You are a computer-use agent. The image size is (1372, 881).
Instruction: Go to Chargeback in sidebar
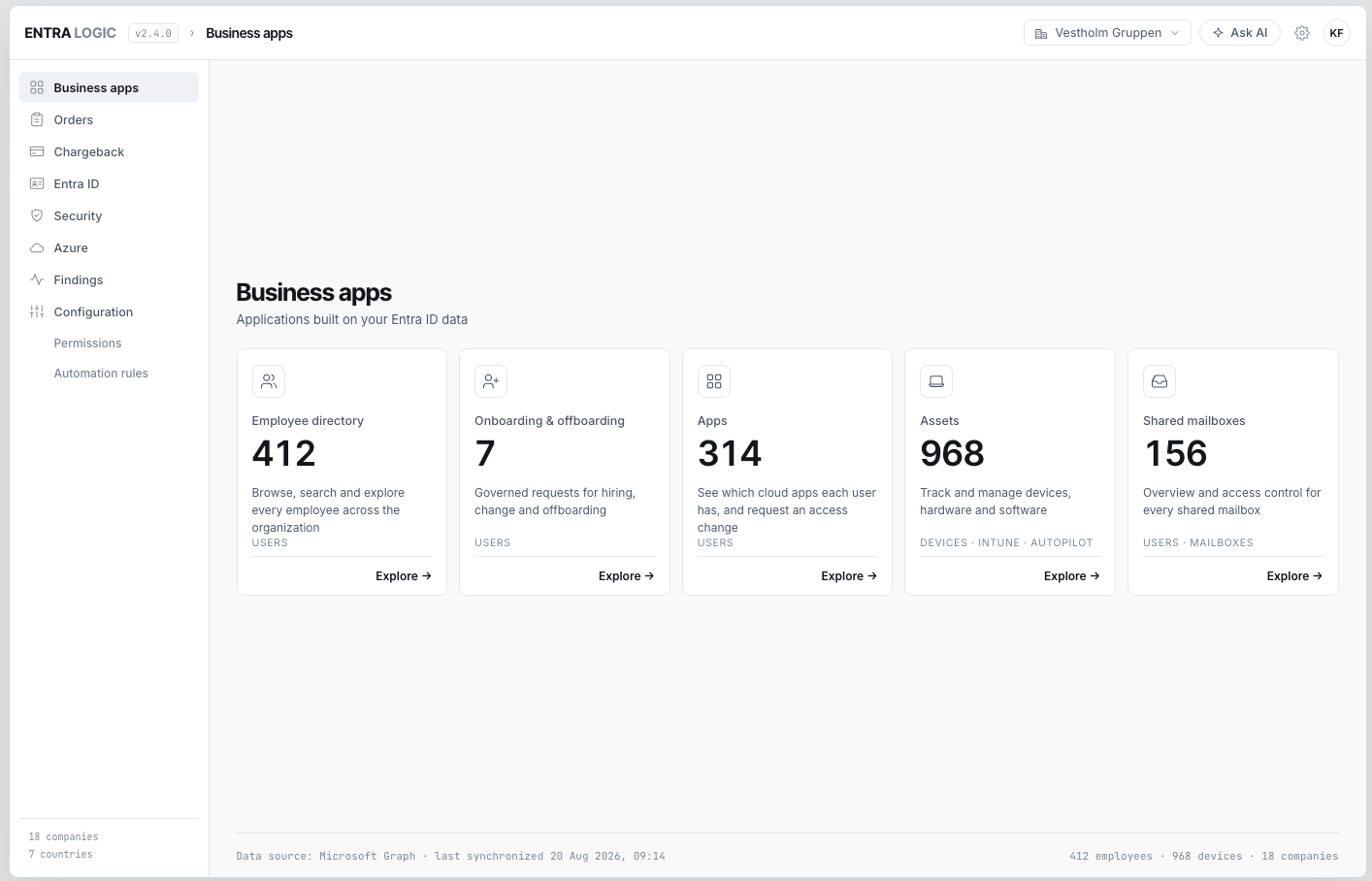109,151
